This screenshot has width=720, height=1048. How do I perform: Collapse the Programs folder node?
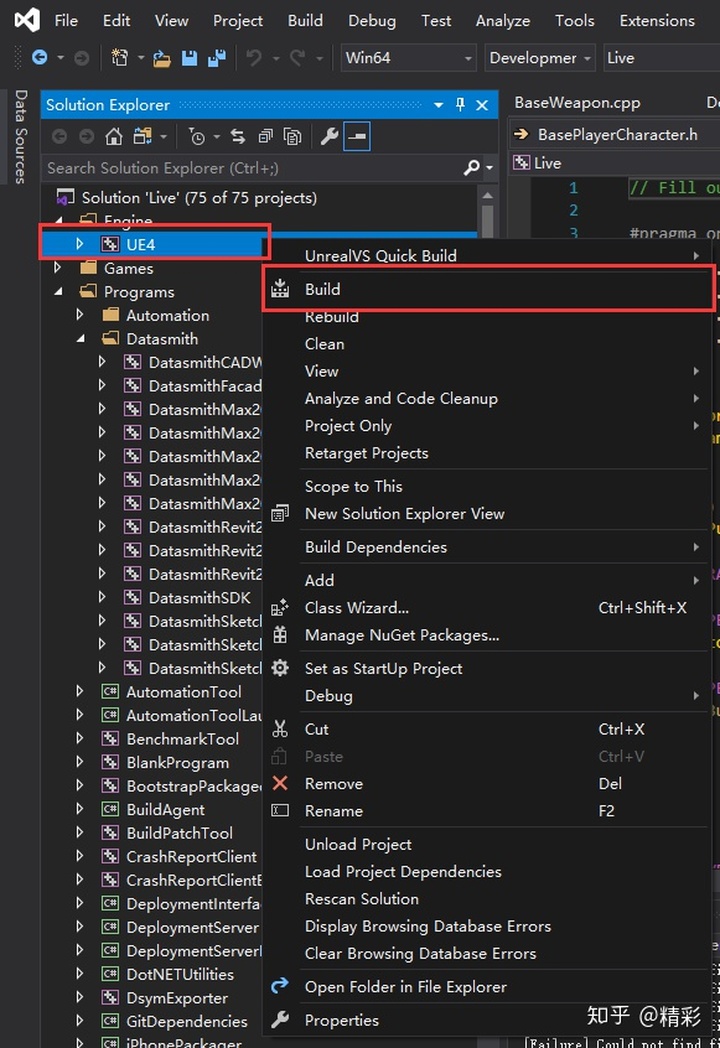59,291
